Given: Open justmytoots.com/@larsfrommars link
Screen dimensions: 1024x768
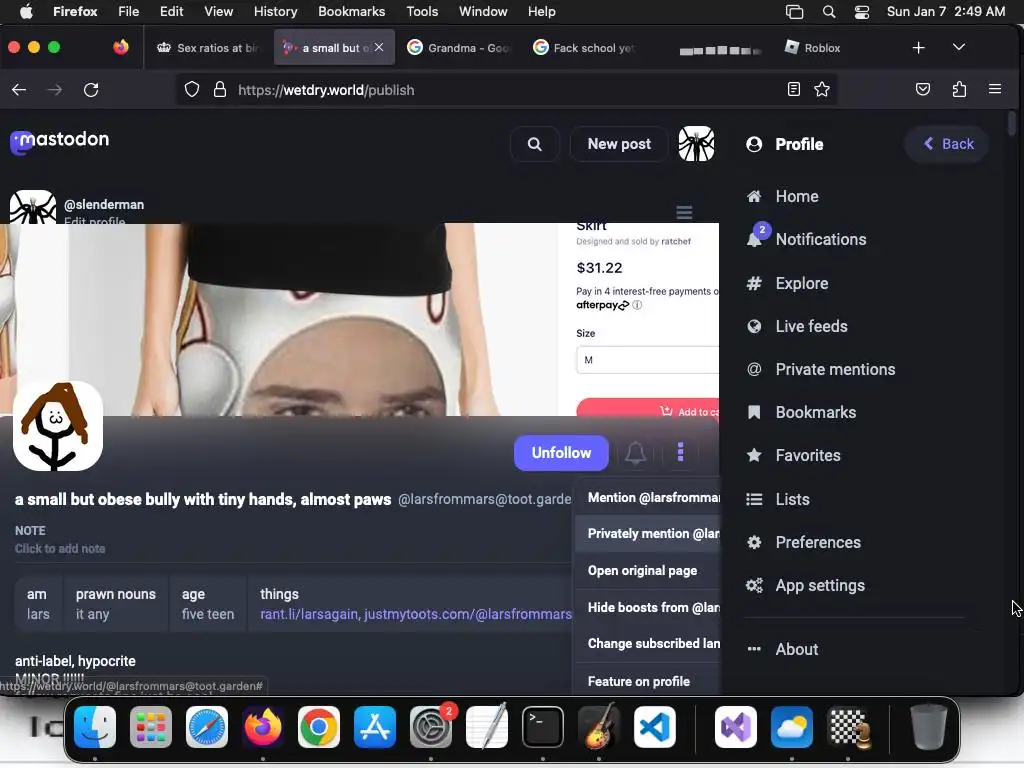Looking at the screenshot, I should pyautogui.click(x=468, y=615).
